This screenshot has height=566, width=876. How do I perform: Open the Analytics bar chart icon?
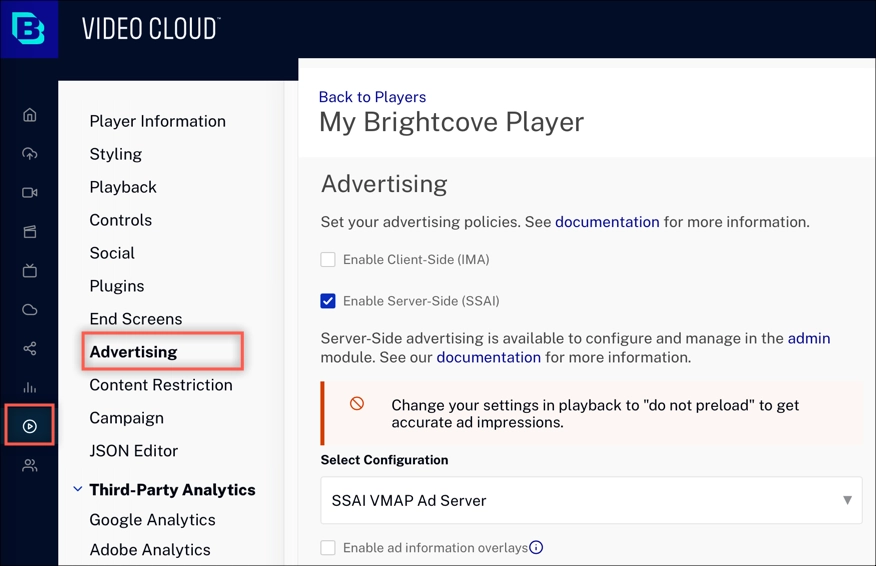30,388
